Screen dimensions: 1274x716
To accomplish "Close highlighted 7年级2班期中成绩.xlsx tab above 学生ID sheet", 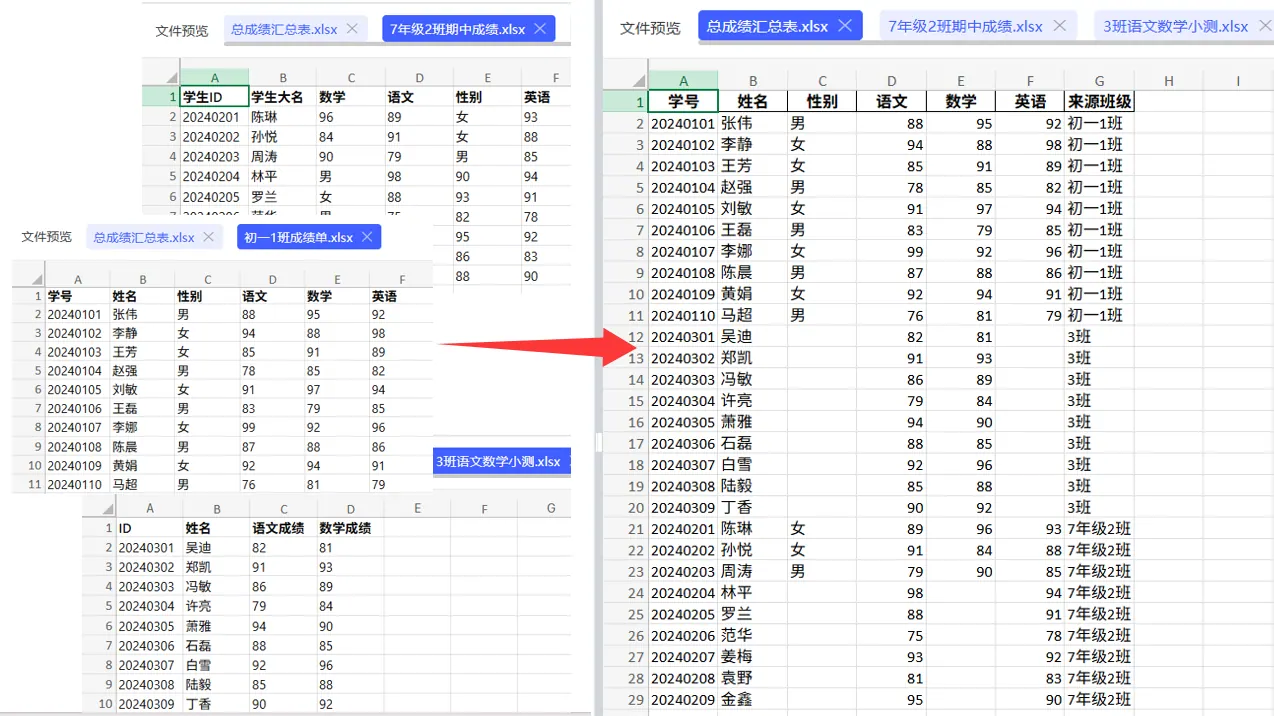I will tap(541, 29).
